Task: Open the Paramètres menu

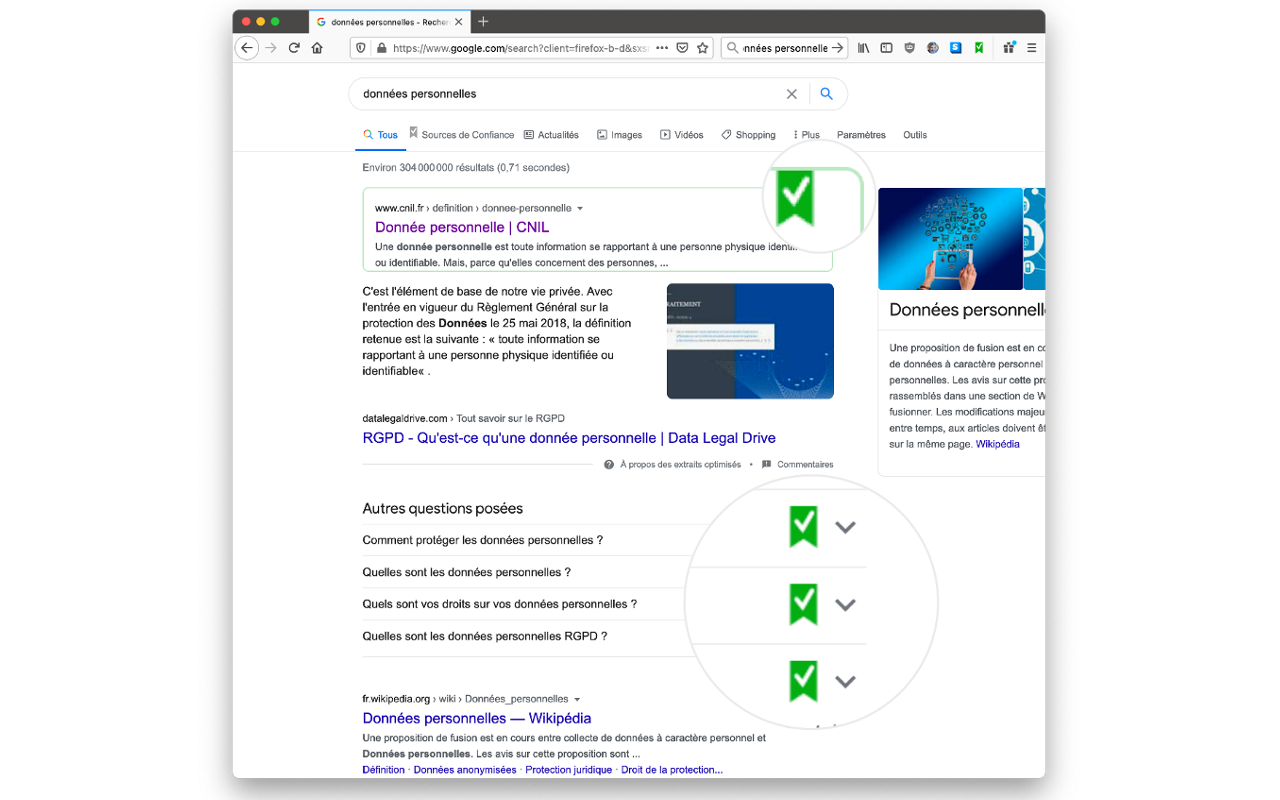Action: tap(861, 135)
